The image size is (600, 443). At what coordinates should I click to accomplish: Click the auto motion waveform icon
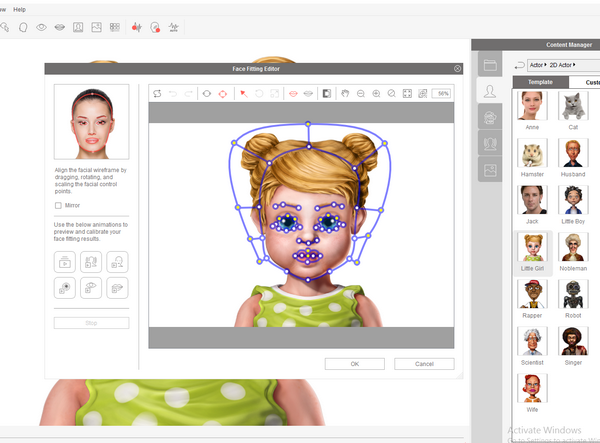coord(173,27)
